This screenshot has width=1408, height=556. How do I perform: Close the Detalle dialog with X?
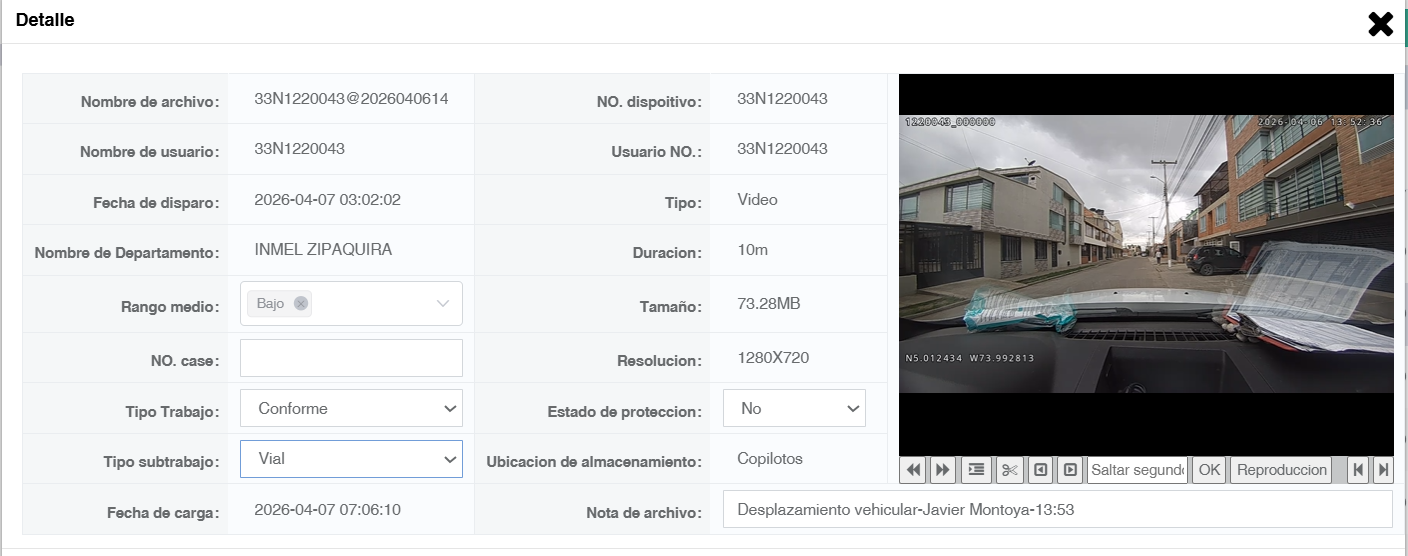coord(1381,24)
